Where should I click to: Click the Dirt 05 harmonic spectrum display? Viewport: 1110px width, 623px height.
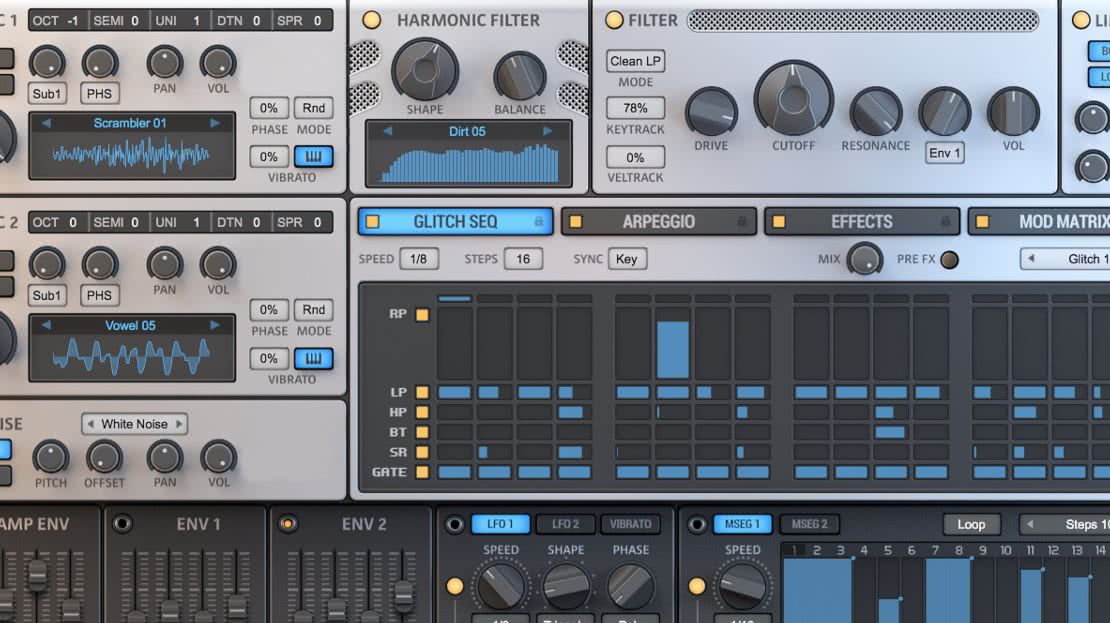tap(468, 163)
